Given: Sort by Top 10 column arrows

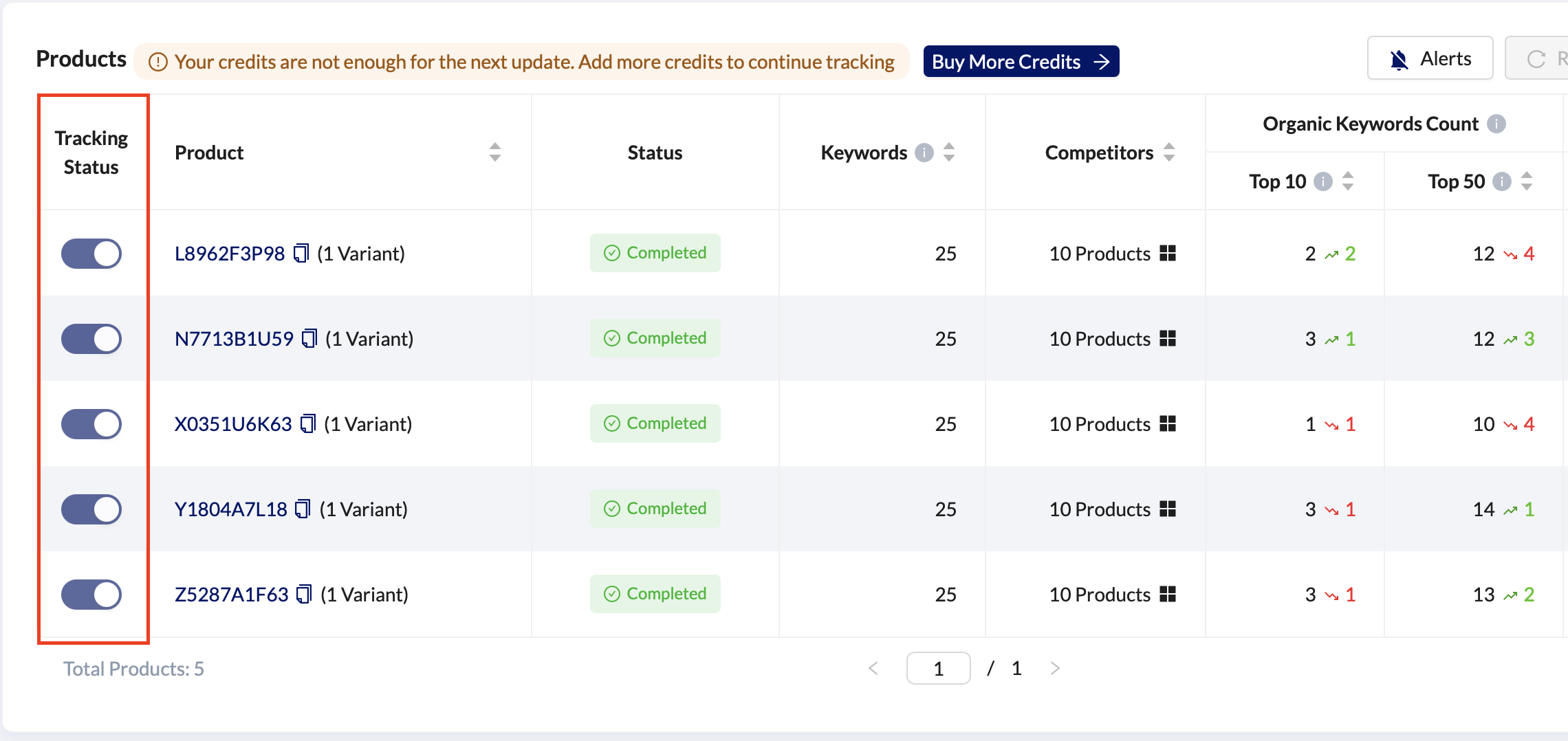Looking at the screenshot, I should point(1348,181).
